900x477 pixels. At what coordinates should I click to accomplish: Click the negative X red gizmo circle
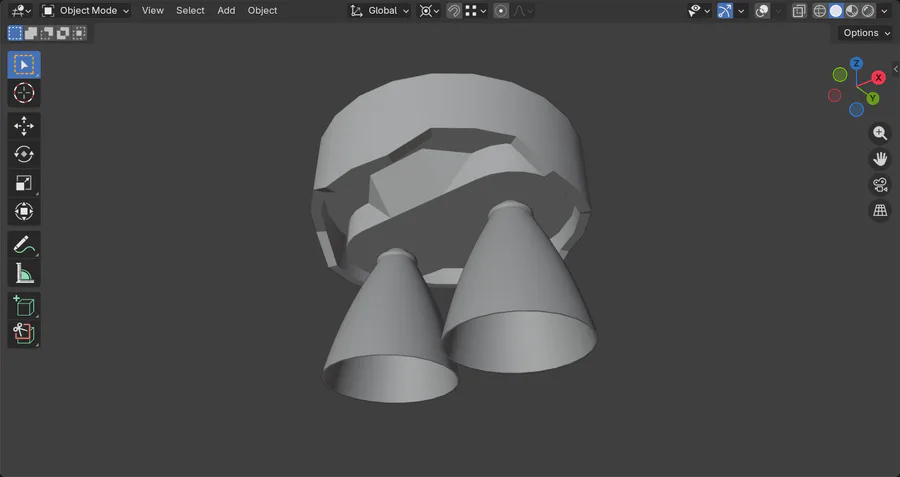835,95
